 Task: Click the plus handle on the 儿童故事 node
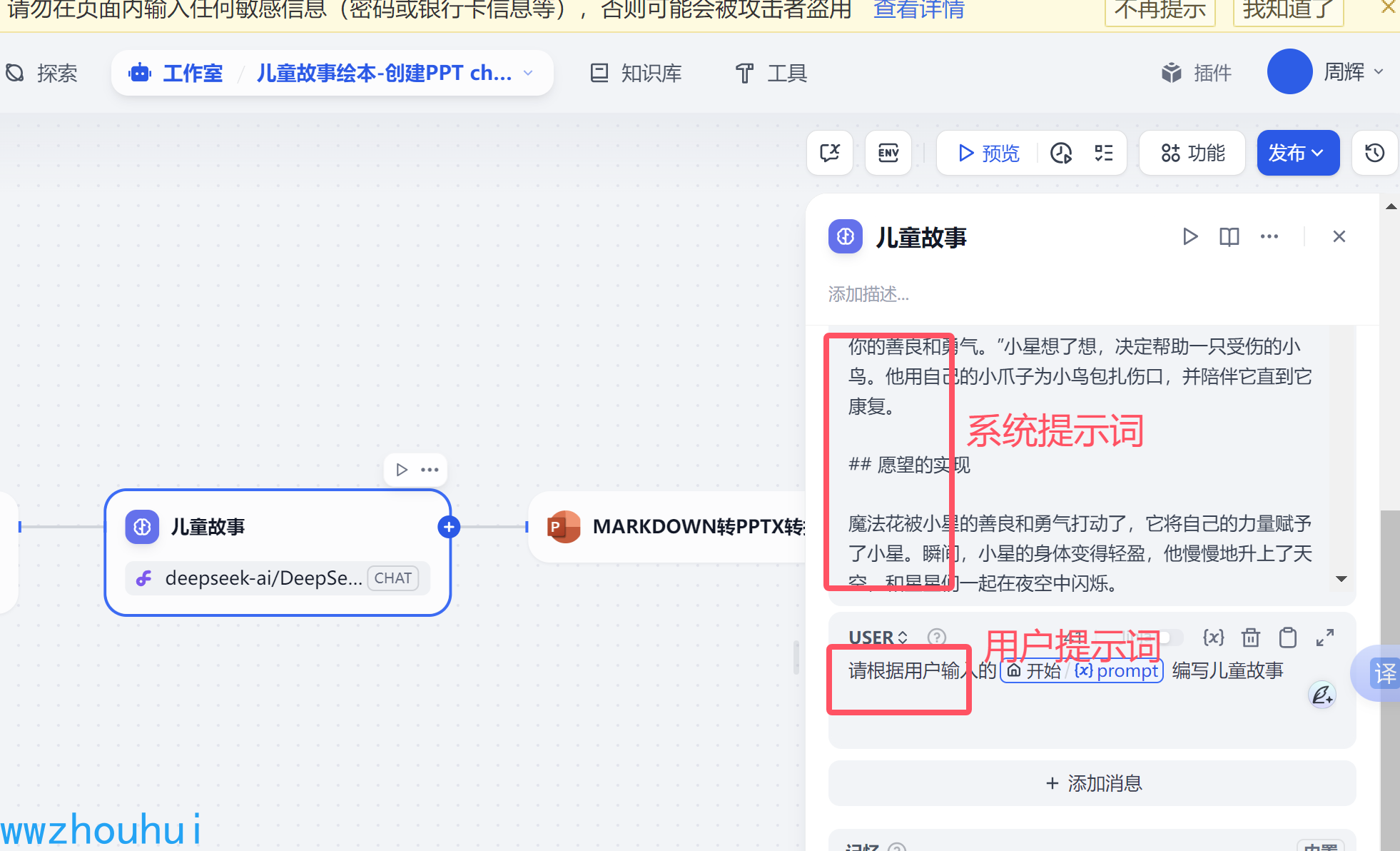449,527
